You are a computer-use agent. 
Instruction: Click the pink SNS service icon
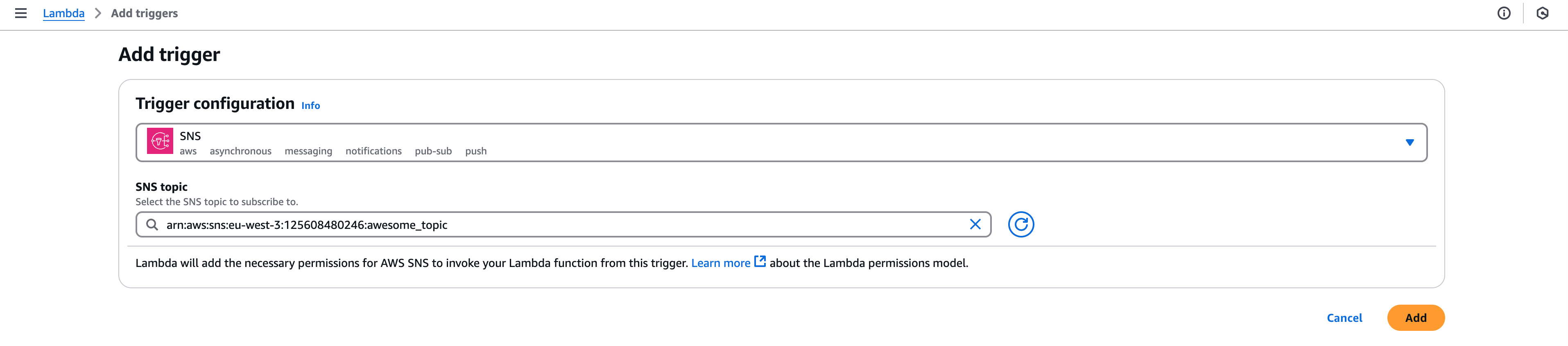160,141
